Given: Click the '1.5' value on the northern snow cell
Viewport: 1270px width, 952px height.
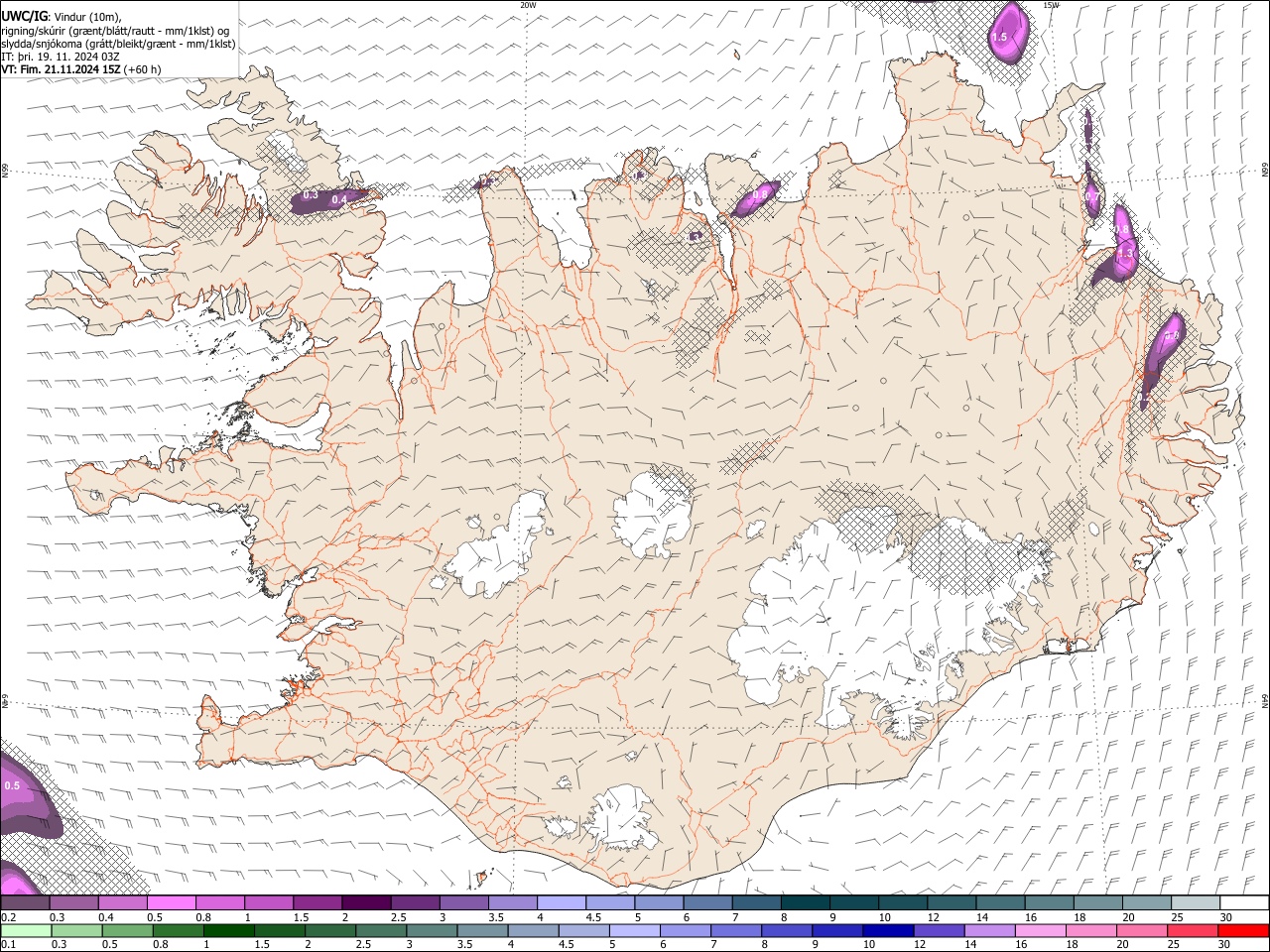Looking at the screenshot, I should [x=999, y=37].
